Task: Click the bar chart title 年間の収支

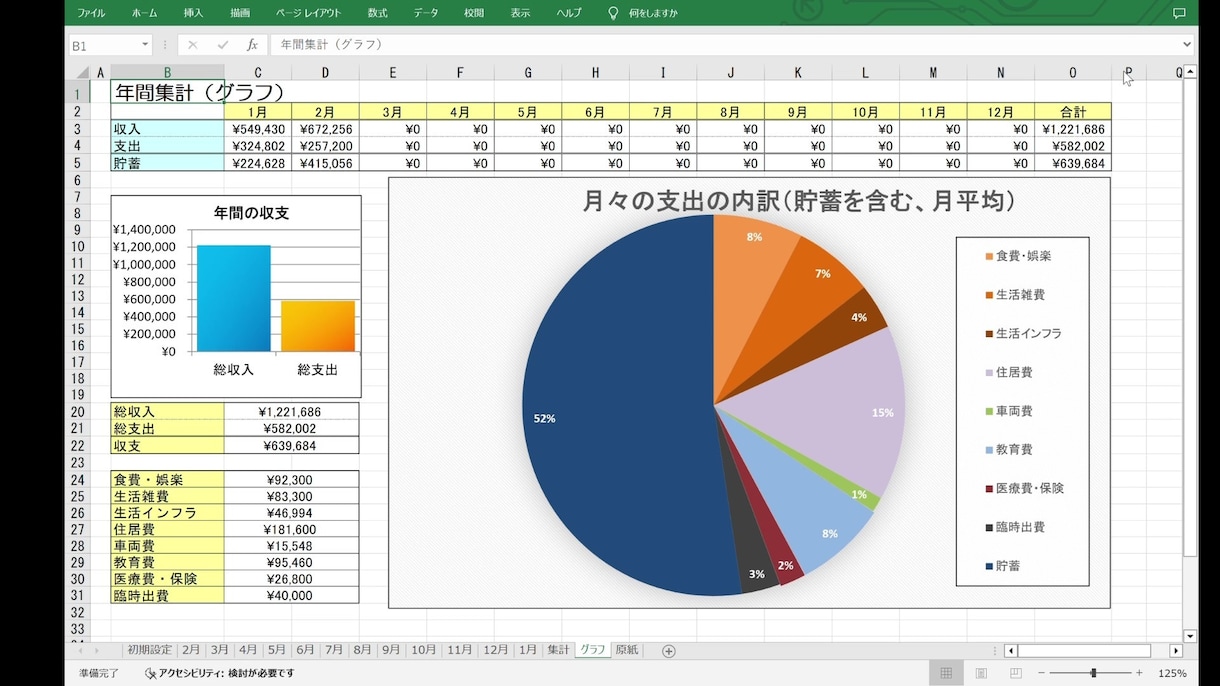Action: (252, 212)
